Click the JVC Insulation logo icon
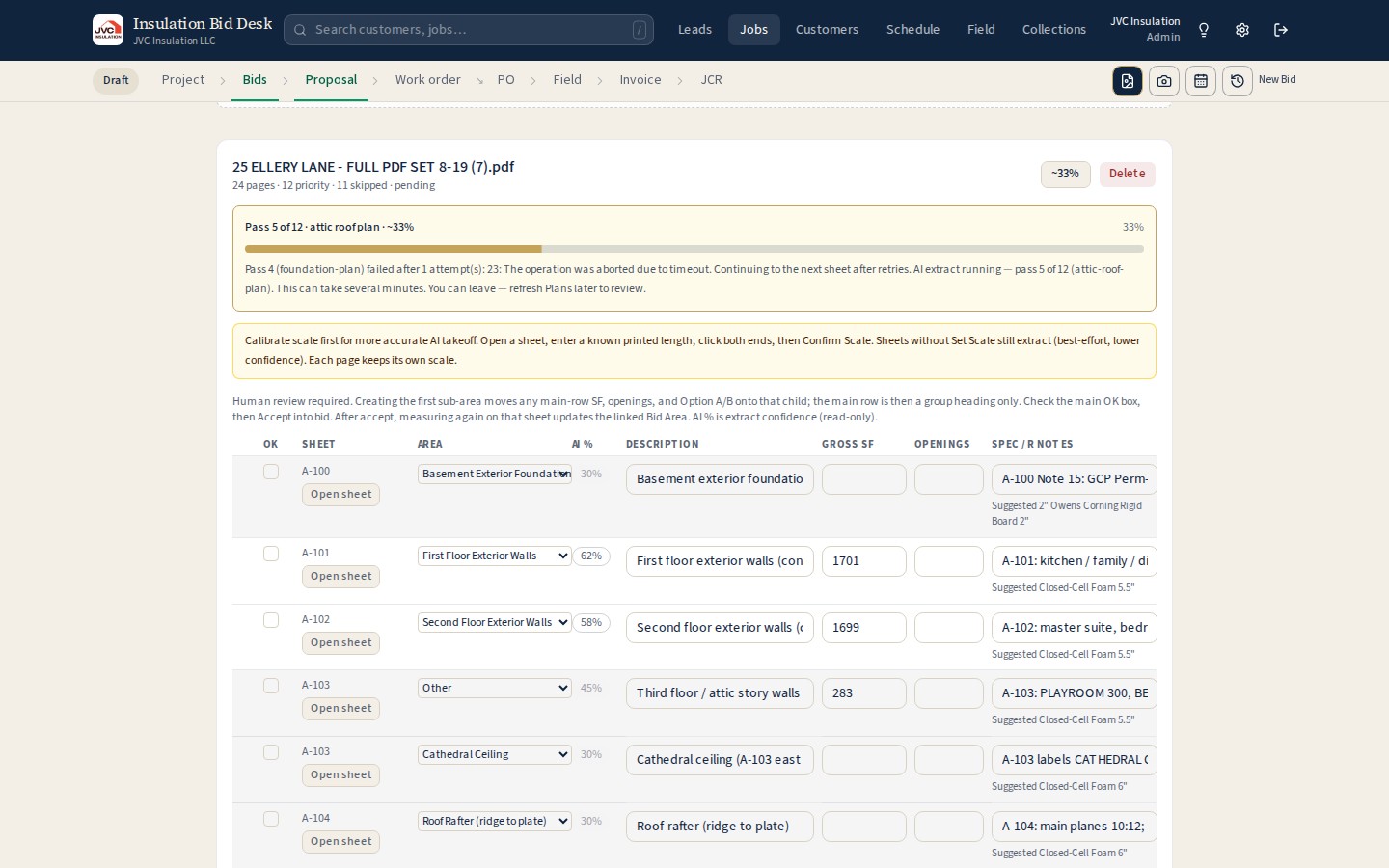Screen dimensions: 1389x868 tap(108, 30)
